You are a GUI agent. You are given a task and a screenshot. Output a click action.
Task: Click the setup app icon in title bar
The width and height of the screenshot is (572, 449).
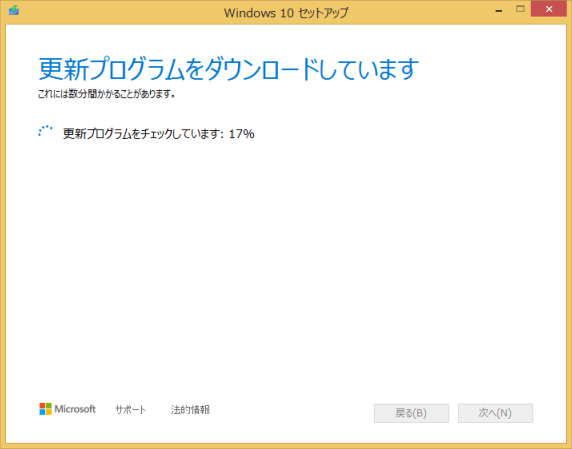(x=14, y=10)
